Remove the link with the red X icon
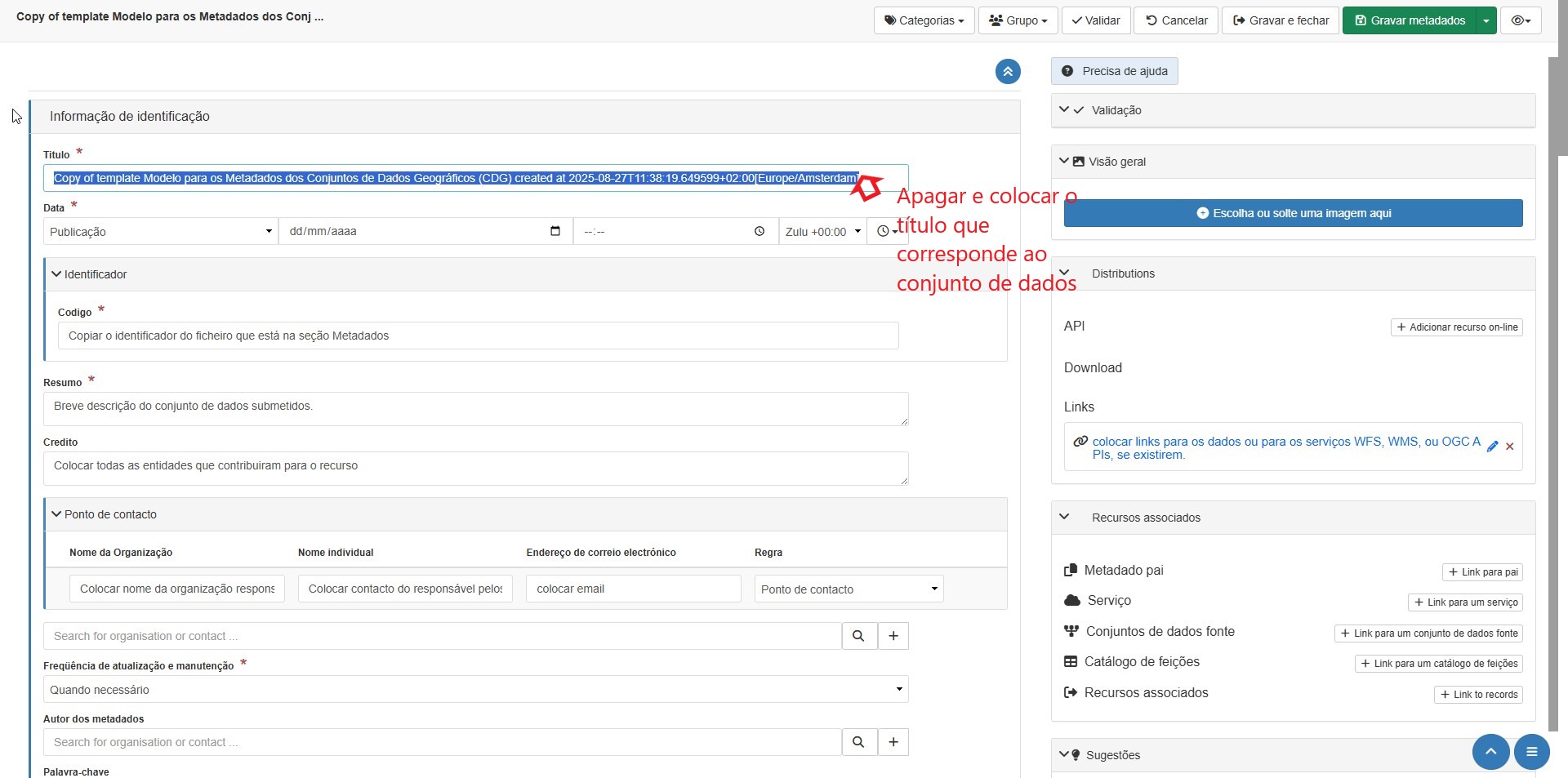This screenshot has height=778, width=1568. [1510, 447]
